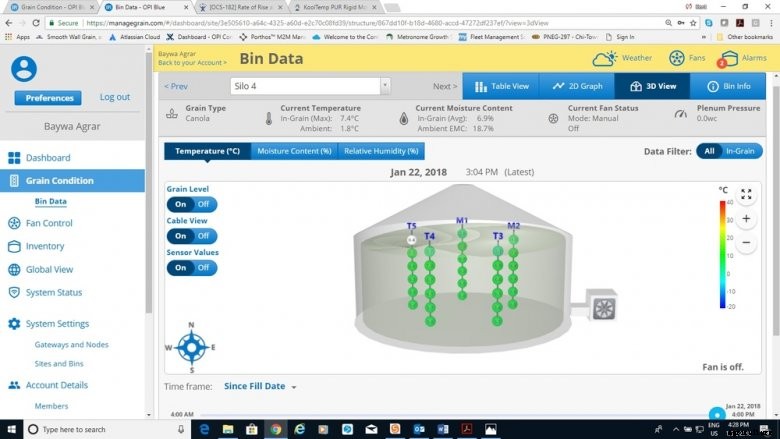
Task: Expand System Settings in sidebar
Action: [57, 324]
